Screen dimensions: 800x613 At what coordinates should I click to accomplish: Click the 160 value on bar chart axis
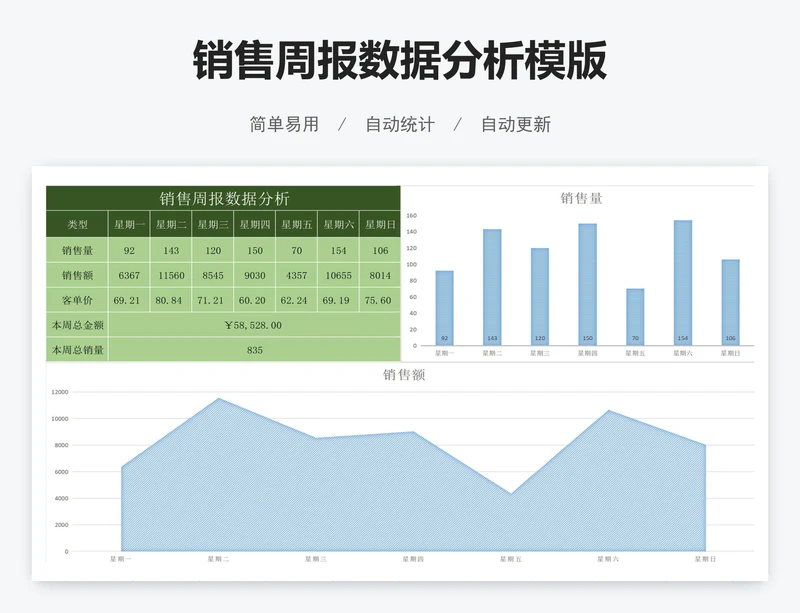(x=413, y=216)
